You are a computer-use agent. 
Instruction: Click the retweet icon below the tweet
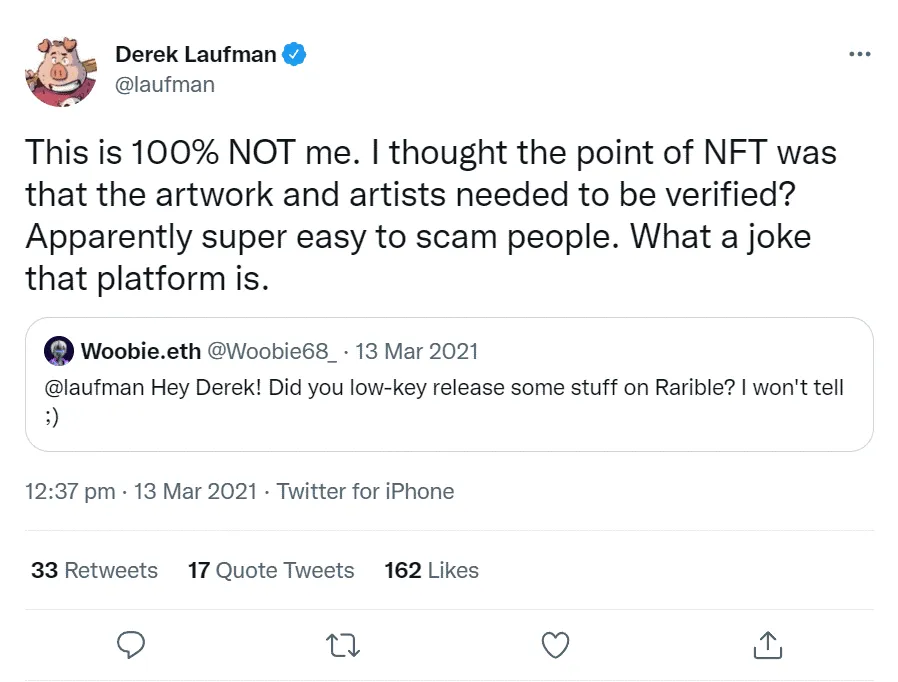point(343,645)
